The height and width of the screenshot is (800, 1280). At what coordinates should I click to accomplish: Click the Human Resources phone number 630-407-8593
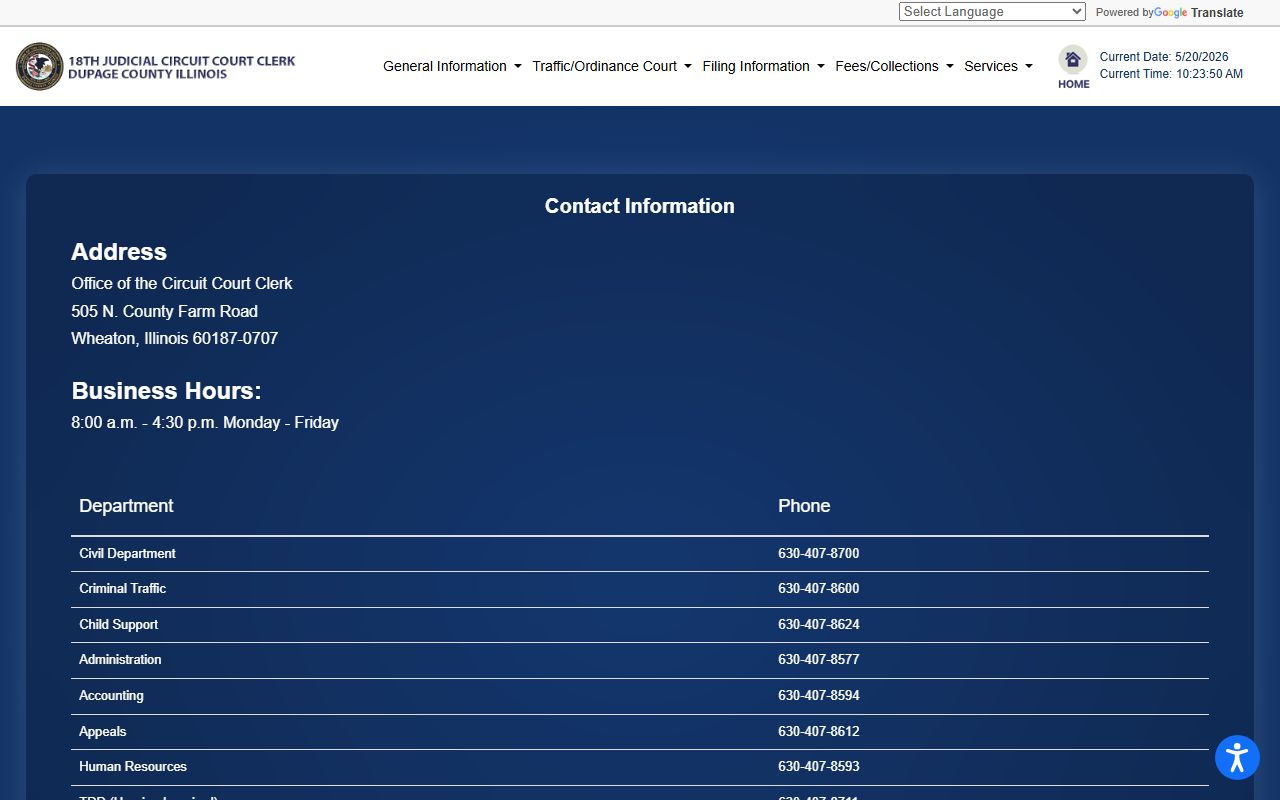pos(819,766)
